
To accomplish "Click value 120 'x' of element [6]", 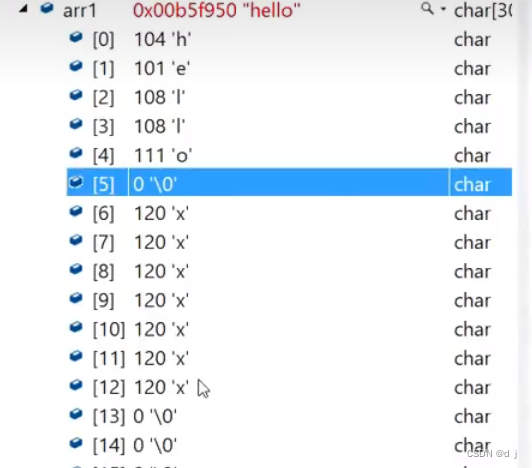I will click(x=162, y=213).
